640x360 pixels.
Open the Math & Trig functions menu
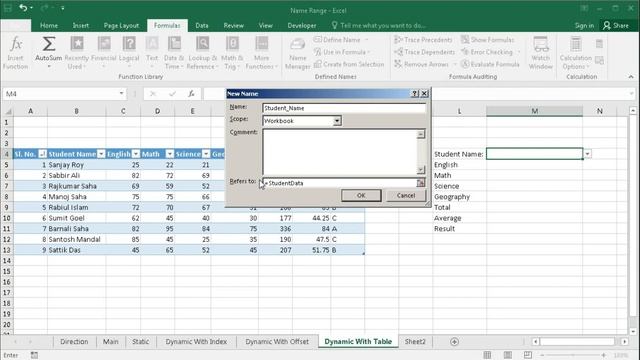pos(232,53)
